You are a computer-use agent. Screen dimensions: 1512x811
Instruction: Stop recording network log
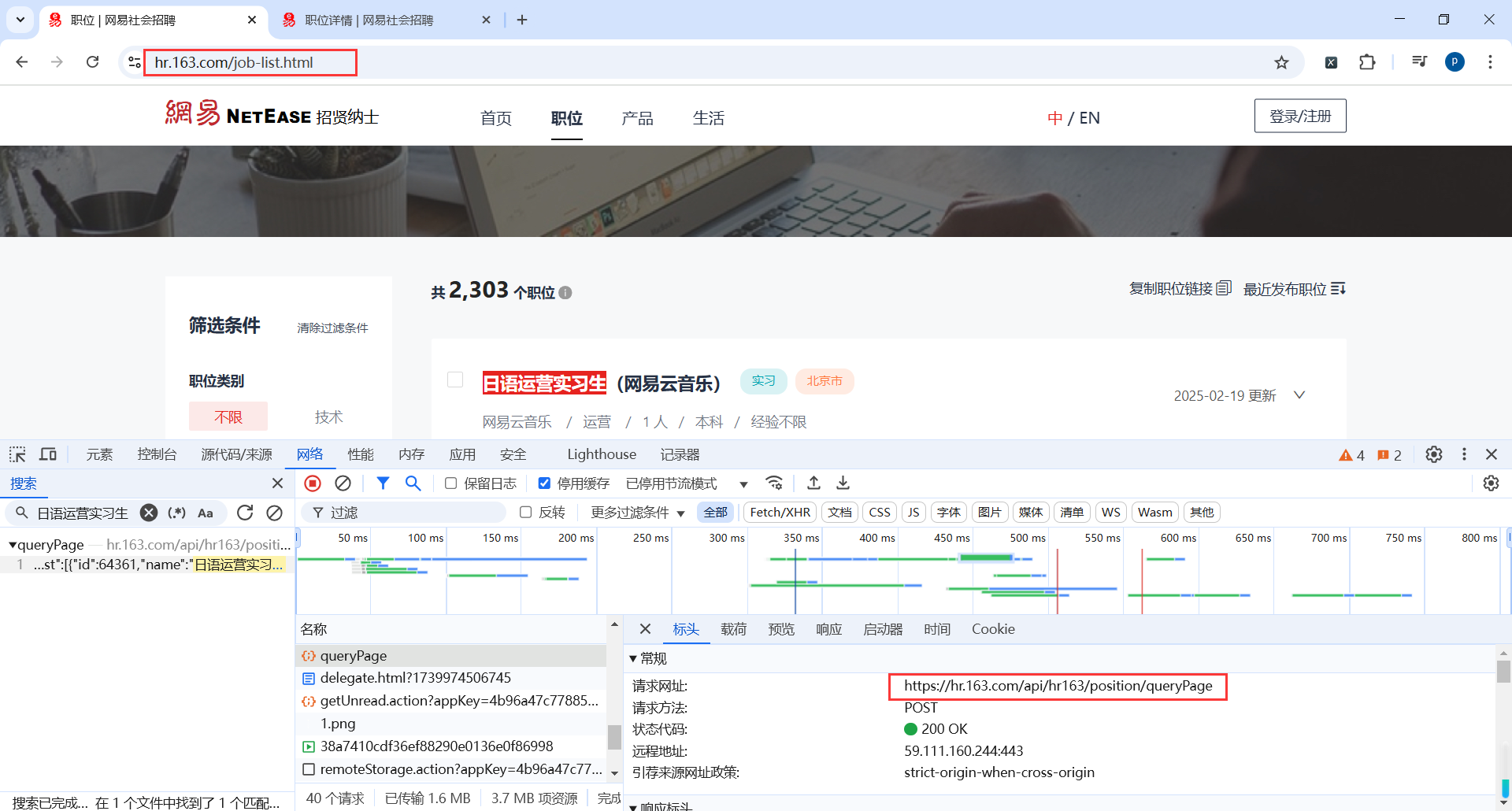tap(313, 483)
